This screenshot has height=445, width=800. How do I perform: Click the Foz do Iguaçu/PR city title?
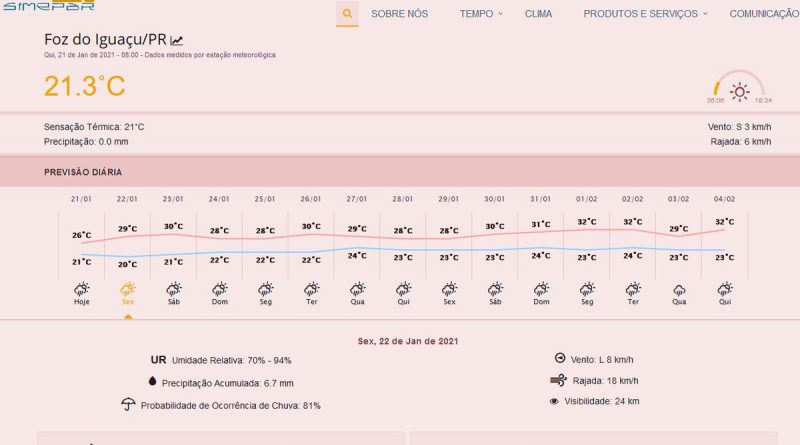pyautogui.click(x=105, y=39)
